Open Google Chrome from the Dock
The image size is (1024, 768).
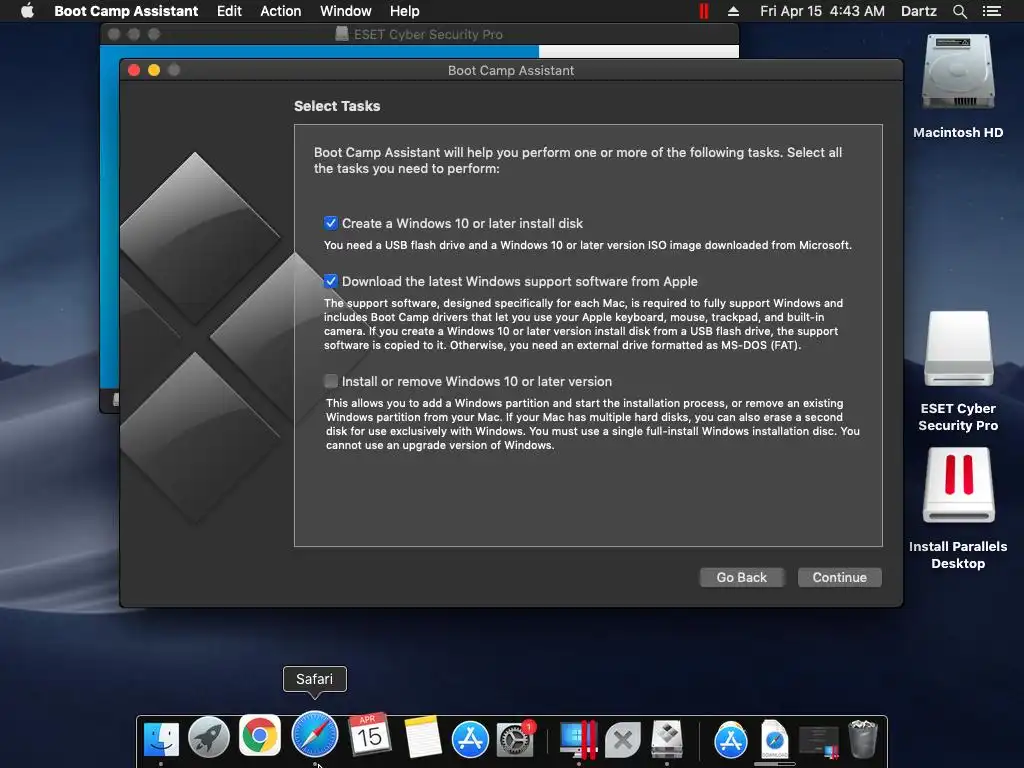coord(260,736)
